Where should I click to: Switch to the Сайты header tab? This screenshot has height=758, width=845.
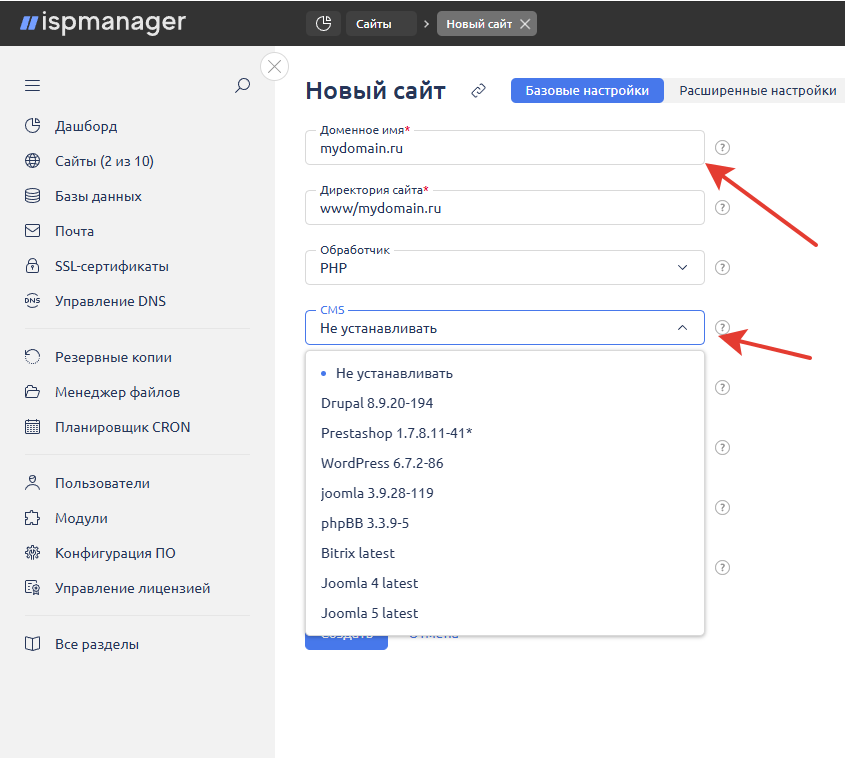(381, 24)
